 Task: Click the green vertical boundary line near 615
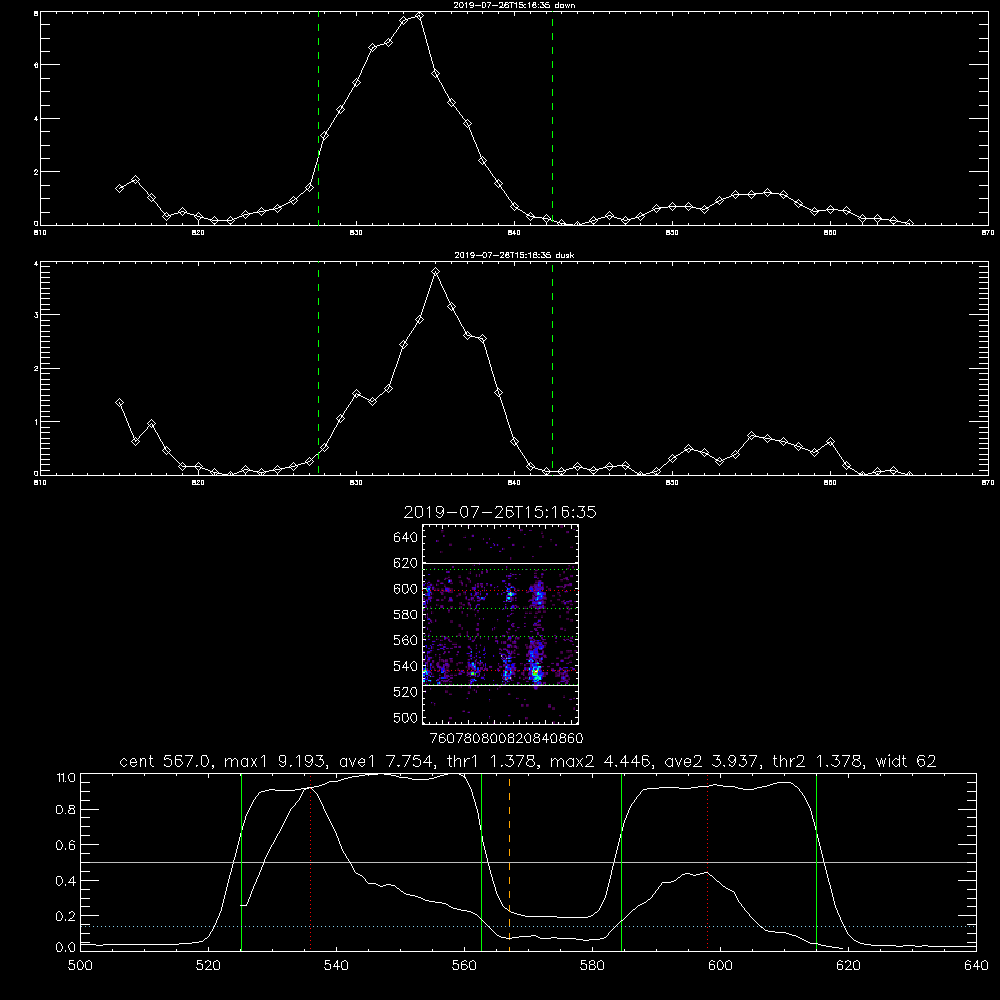[816, 862]
